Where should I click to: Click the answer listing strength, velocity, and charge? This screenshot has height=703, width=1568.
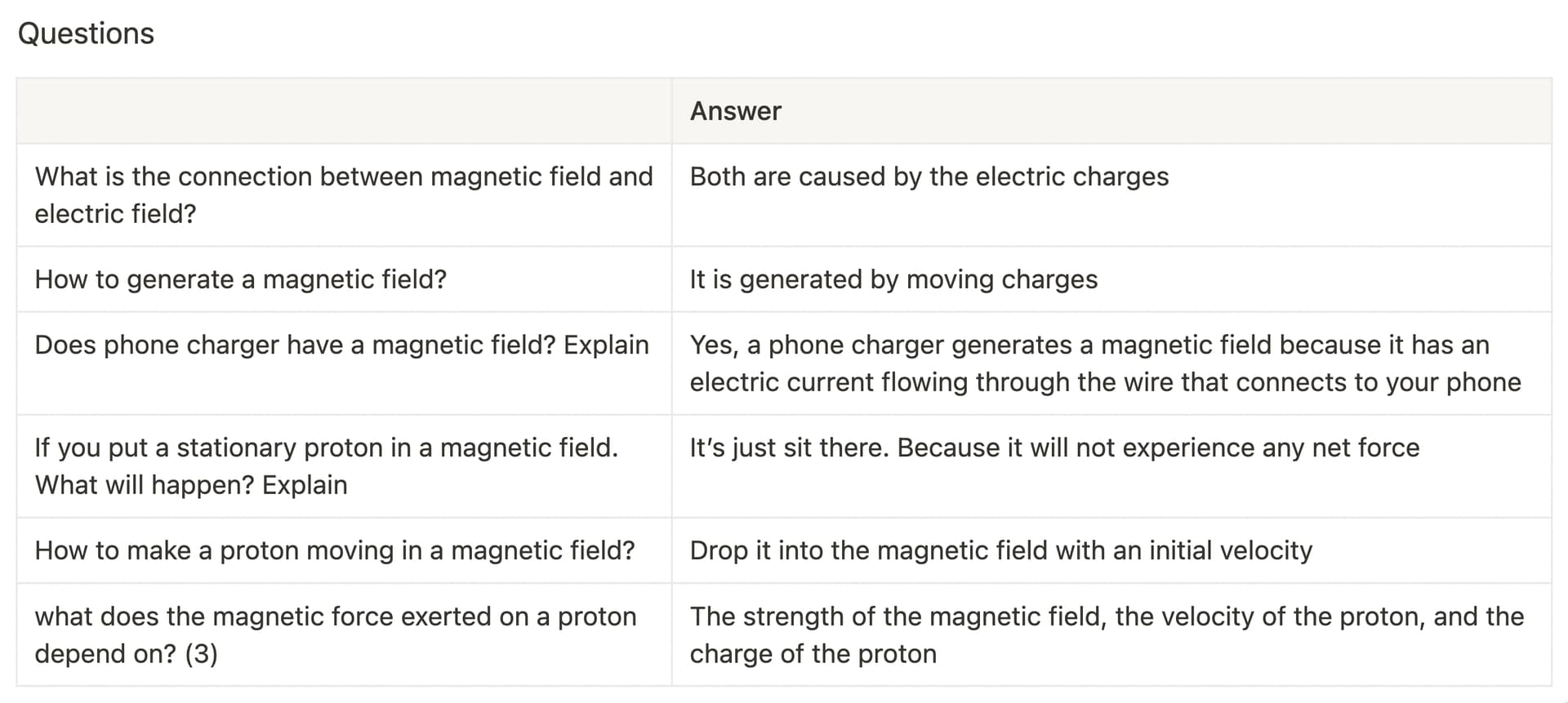coord(1111,634)
